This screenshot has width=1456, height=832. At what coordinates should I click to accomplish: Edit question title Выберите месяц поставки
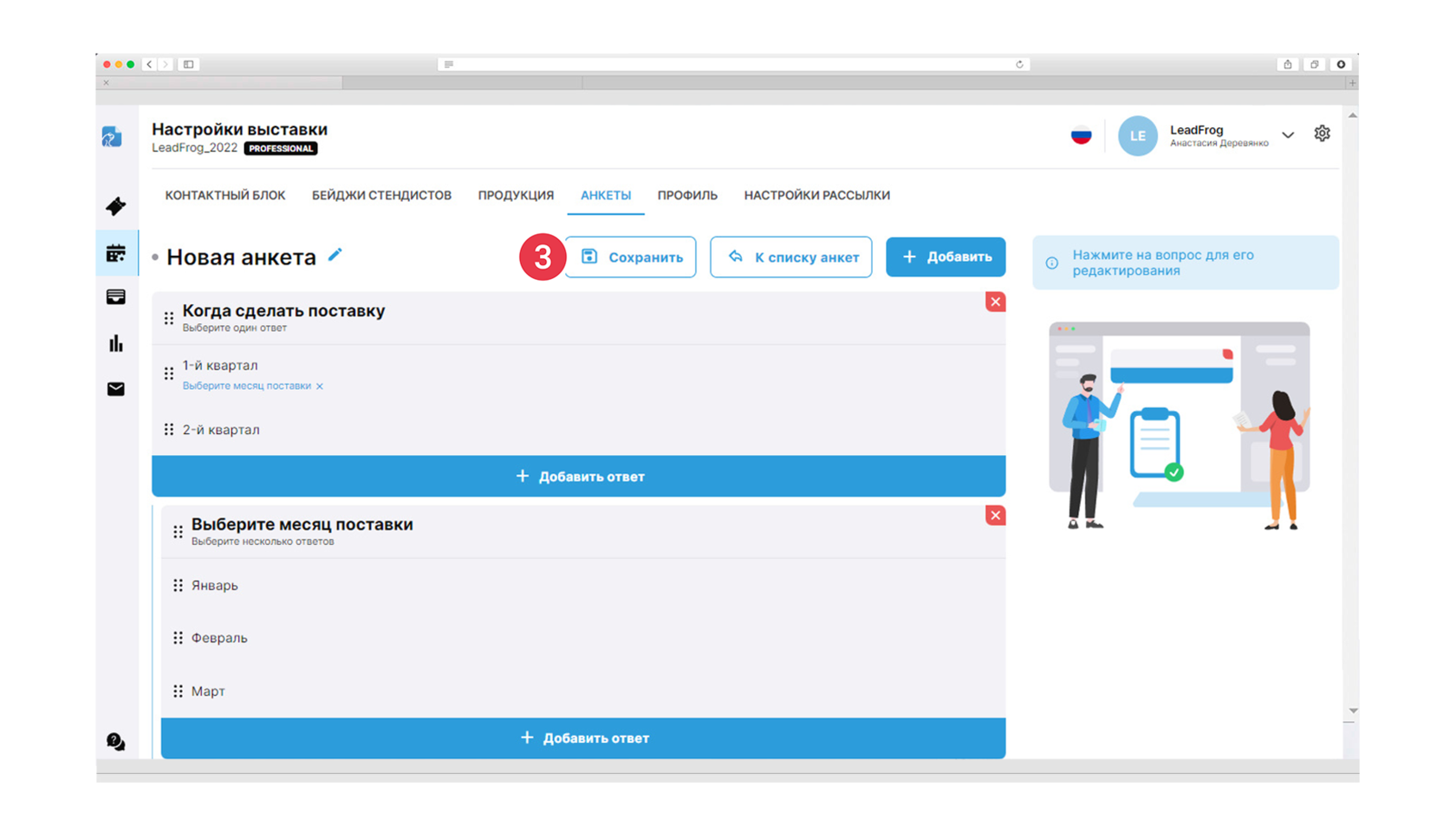pyautogui.click(x=302, y=524)
